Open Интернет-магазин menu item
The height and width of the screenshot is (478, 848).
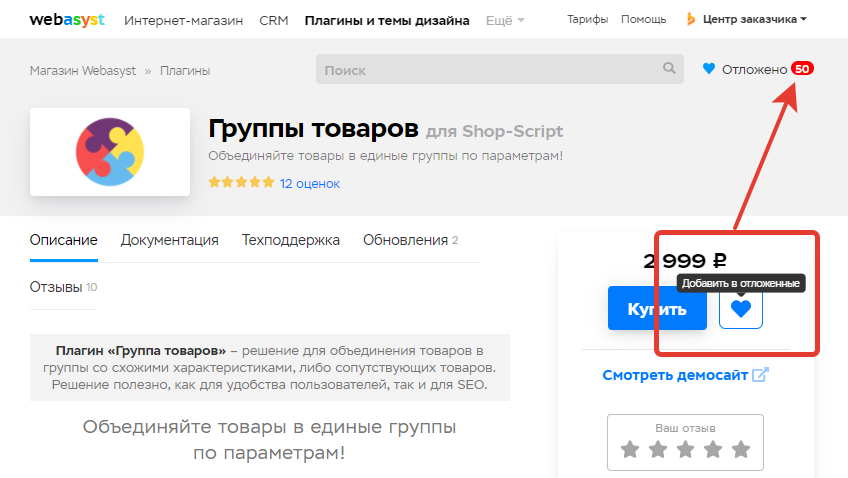coord(183,21)
